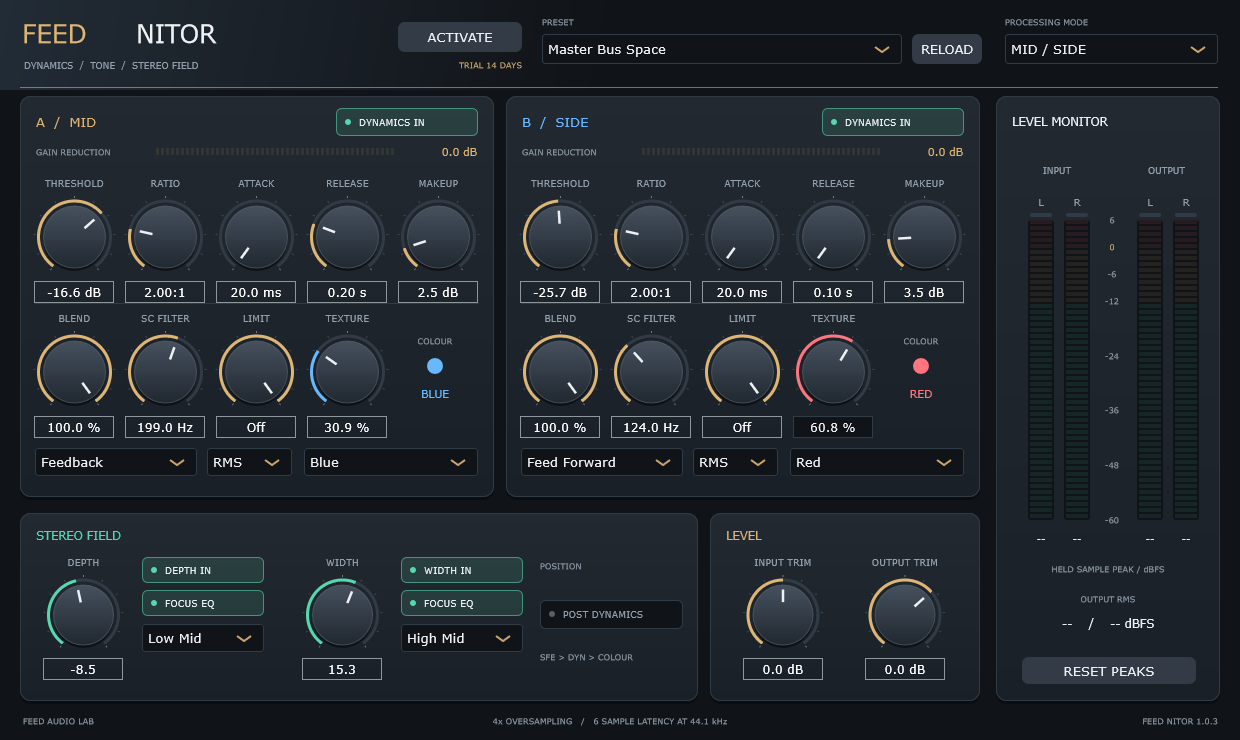
Task: Click the input trim value 0.0 dB
Action: pyautogui.click(x=782, y=669)
